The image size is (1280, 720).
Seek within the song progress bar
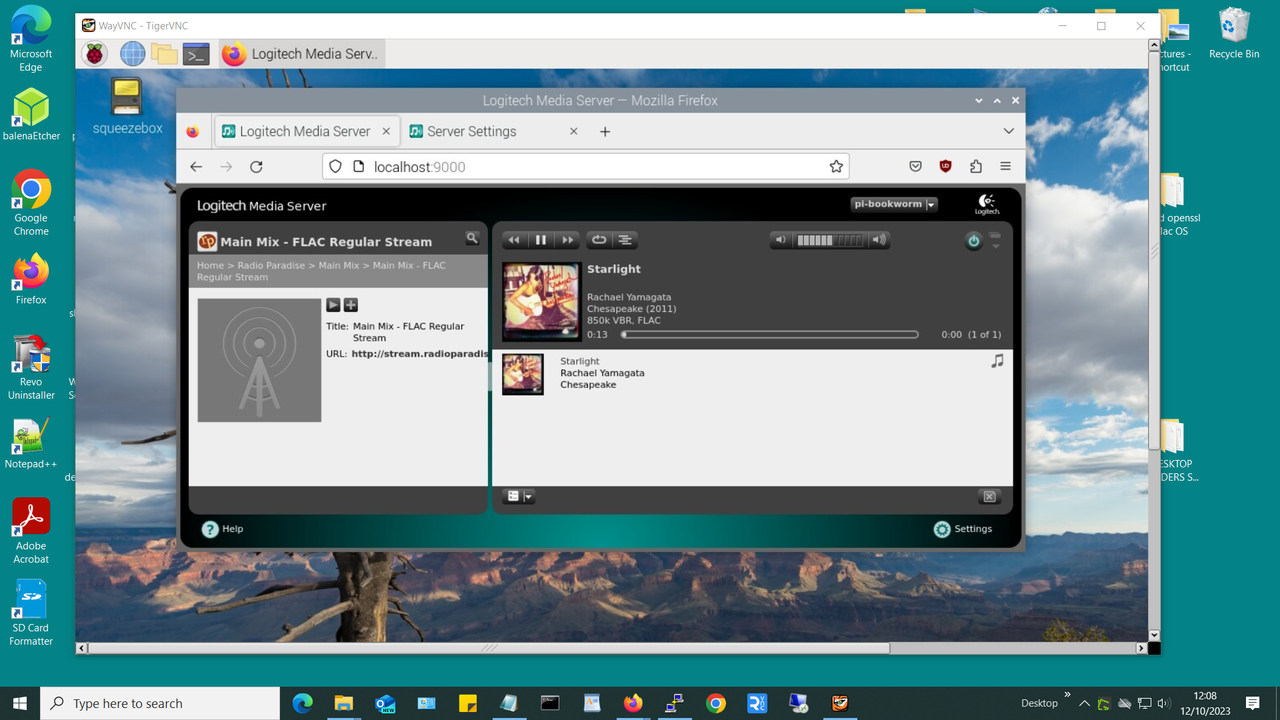(x=769, y=335)
